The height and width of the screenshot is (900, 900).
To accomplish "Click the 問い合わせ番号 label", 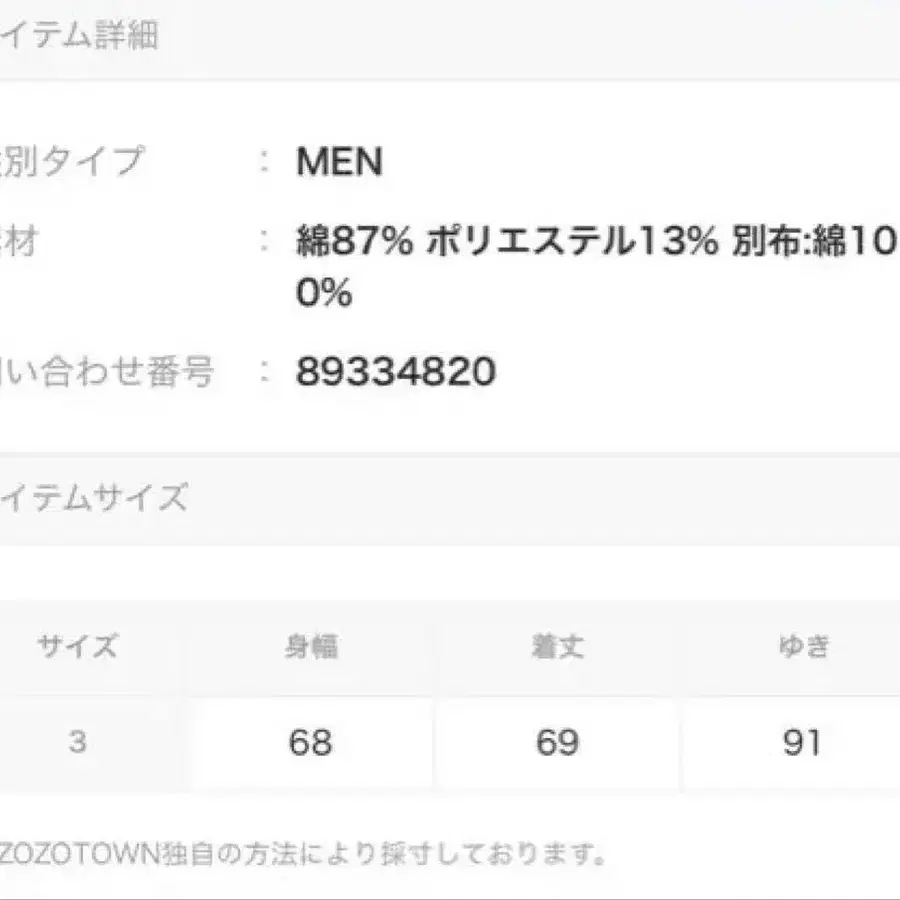I will (107, 373).
